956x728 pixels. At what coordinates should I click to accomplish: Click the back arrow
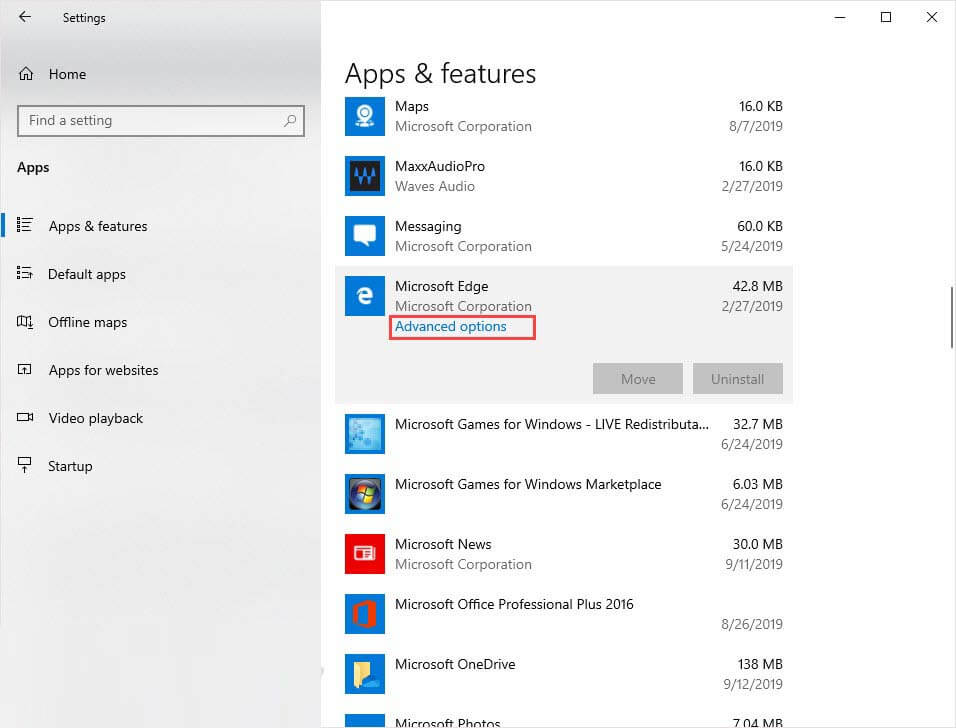tap(24, 17)
